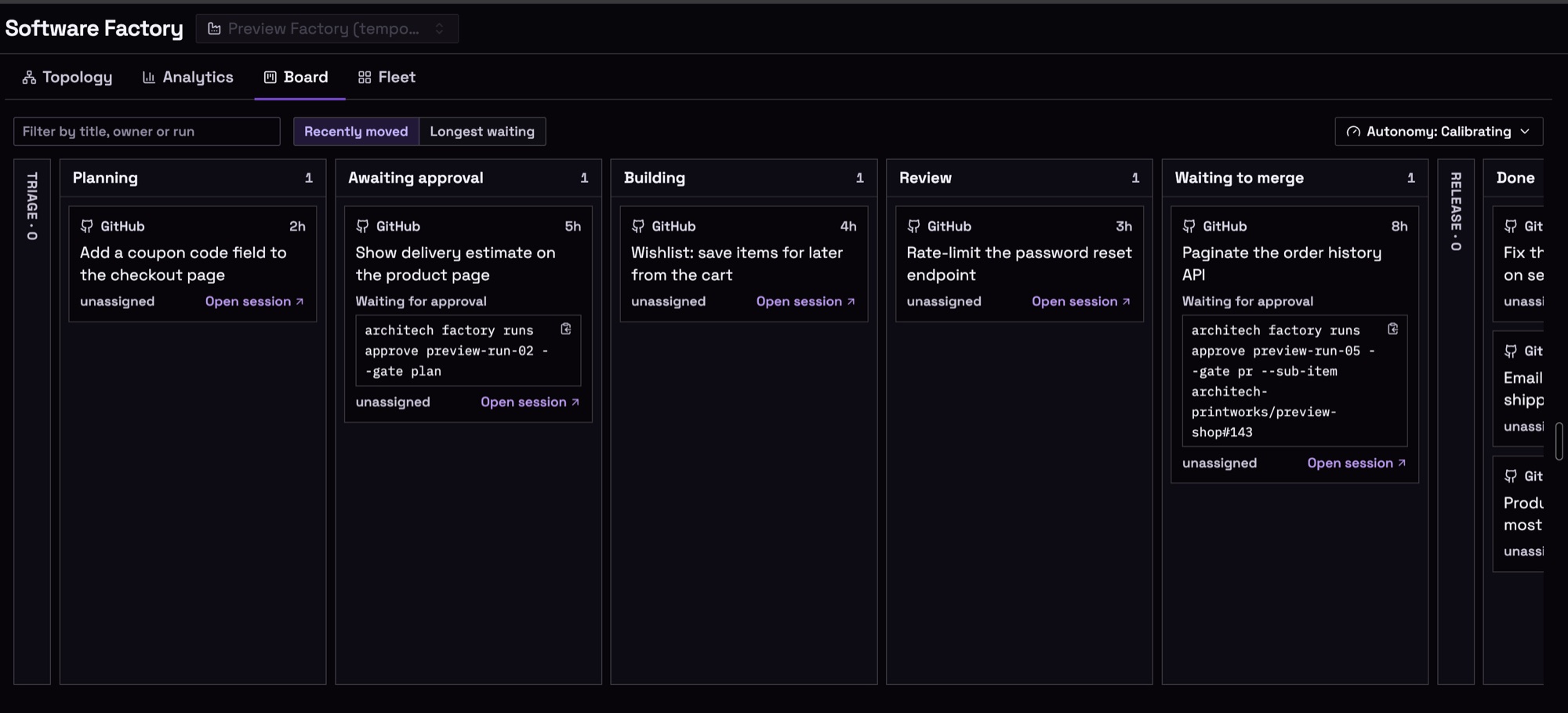The image size is (1568, 713).
Task: Click the Fleet grid icon
Action: (x=365, y=77)
